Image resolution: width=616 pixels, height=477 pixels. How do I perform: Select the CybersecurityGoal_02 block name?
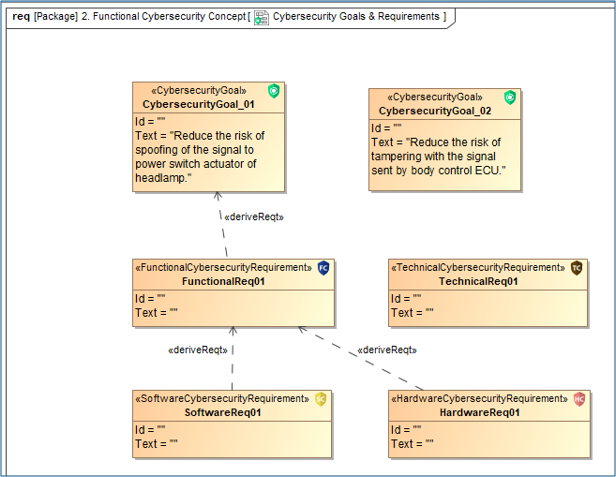pyautogui.click(x=435, y=110)
